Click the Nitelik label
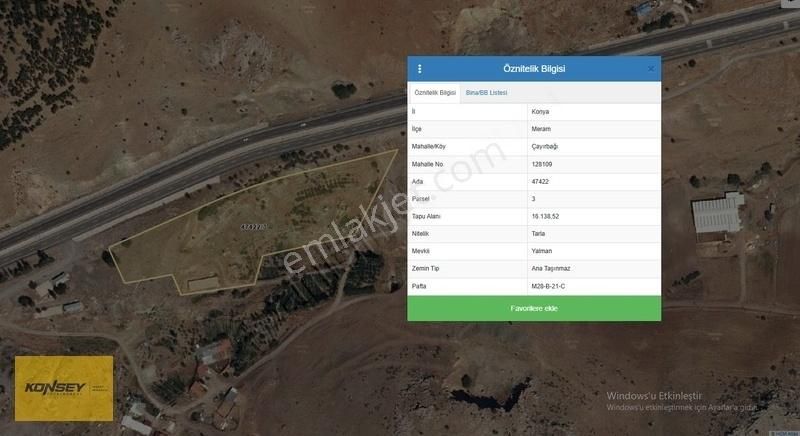The width and height of the screenshot is (800, 436). pyautogui.click(x=420, y=234)
